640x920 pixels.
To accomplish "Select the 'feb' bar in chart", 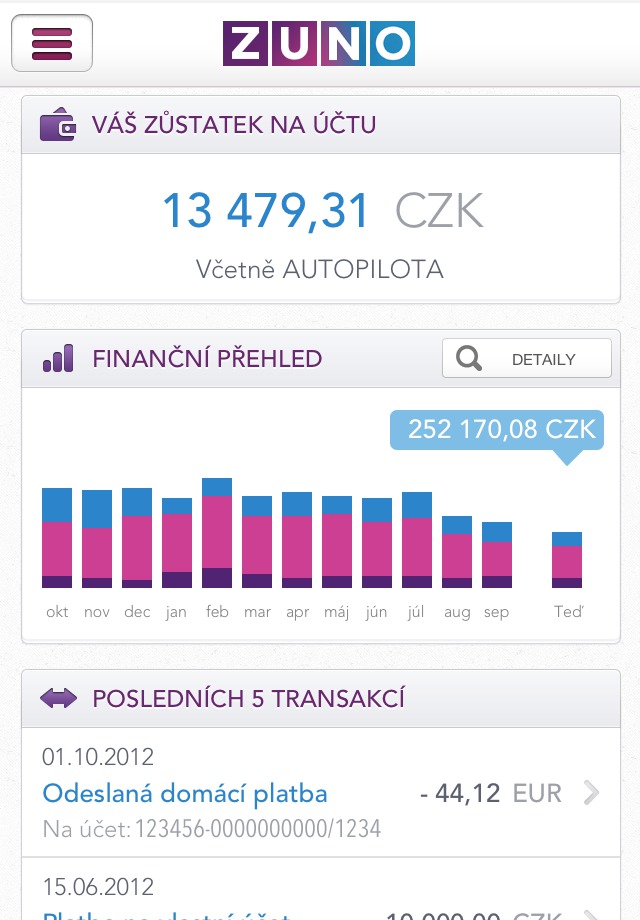I will [217, 533].
